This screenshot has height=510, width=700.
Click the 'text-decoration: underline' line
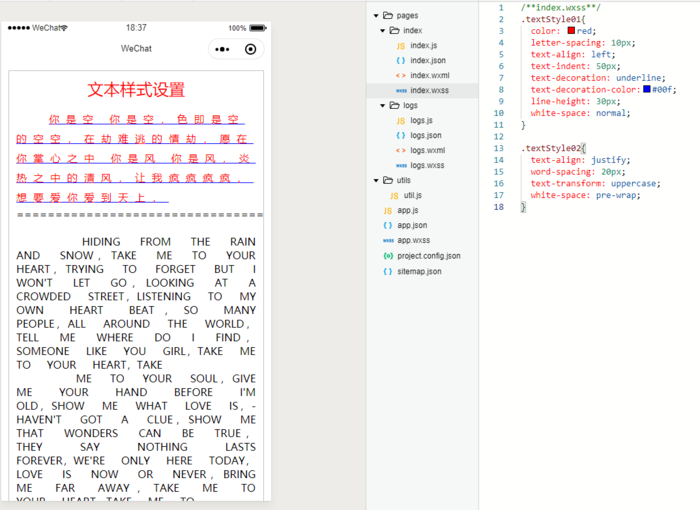click(x=598, y=78)
